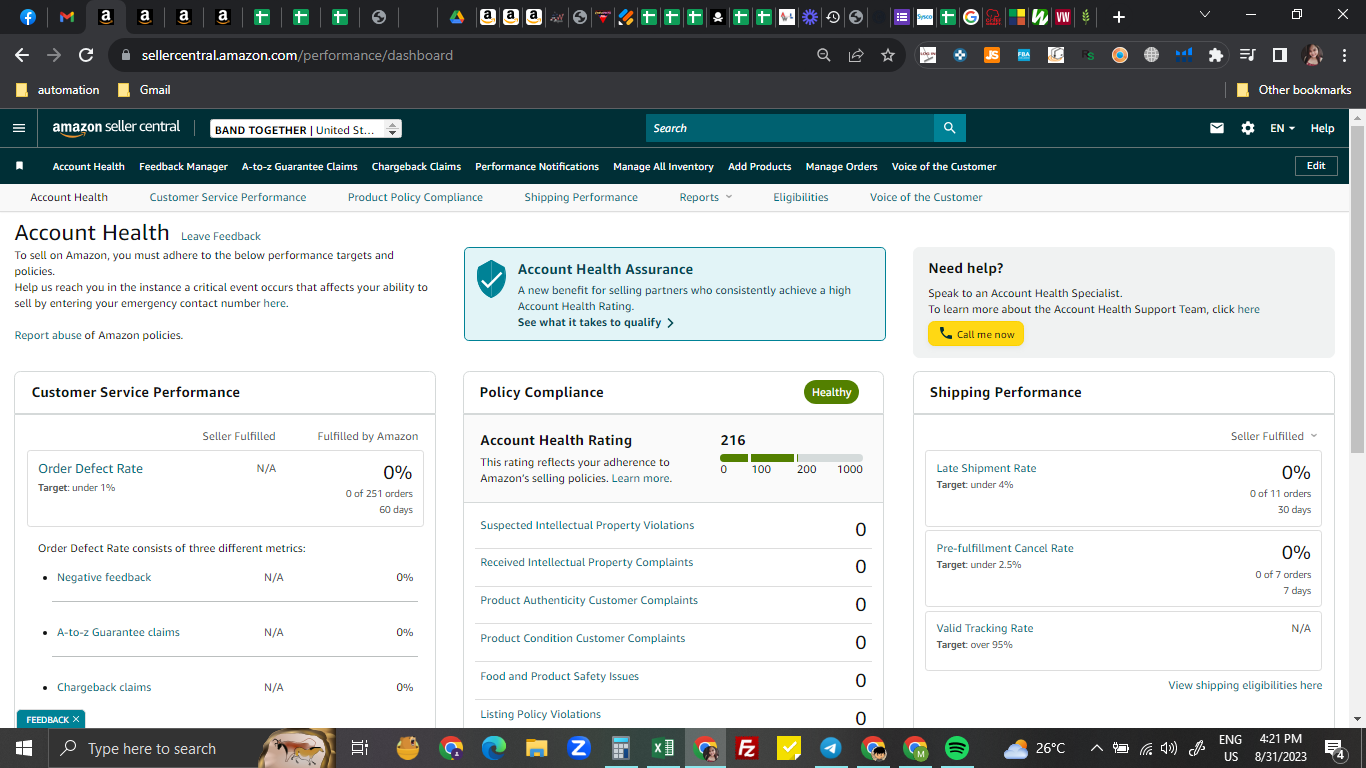Open the Seller Central hamburger menu
This screenshot has height=768, width=1366.
(19, 128)
